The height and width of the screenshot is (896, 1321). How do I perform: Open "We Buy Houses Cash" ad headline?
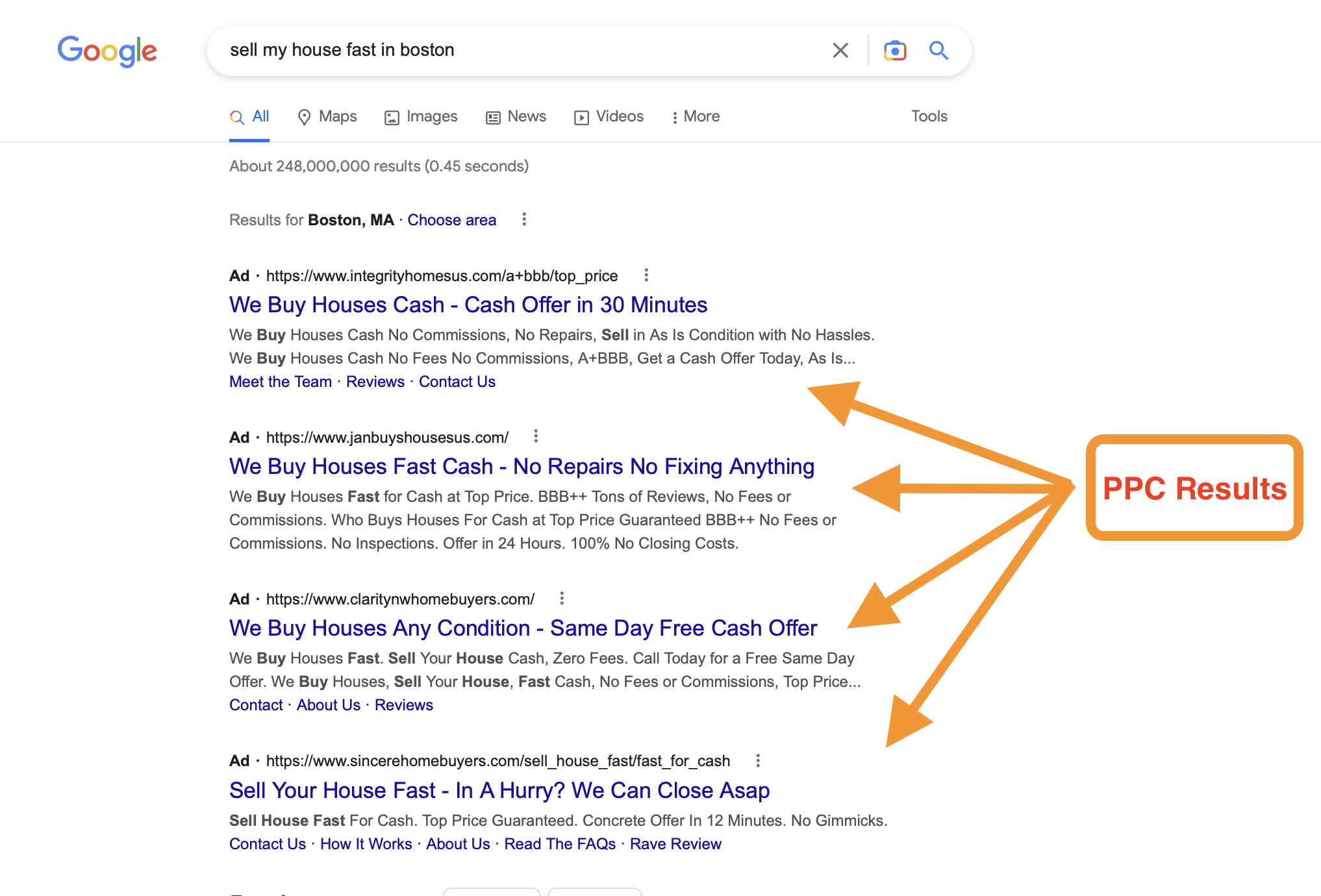click(468, 305)
